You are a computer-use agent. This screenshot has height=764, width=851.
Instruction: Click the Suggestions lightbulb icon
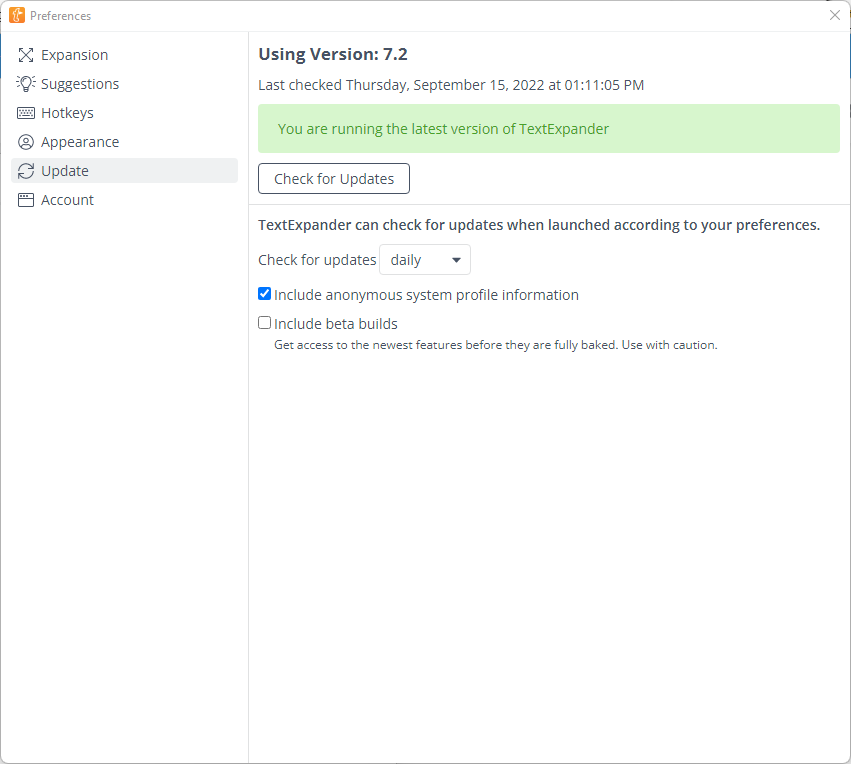[x=26, y=84]
